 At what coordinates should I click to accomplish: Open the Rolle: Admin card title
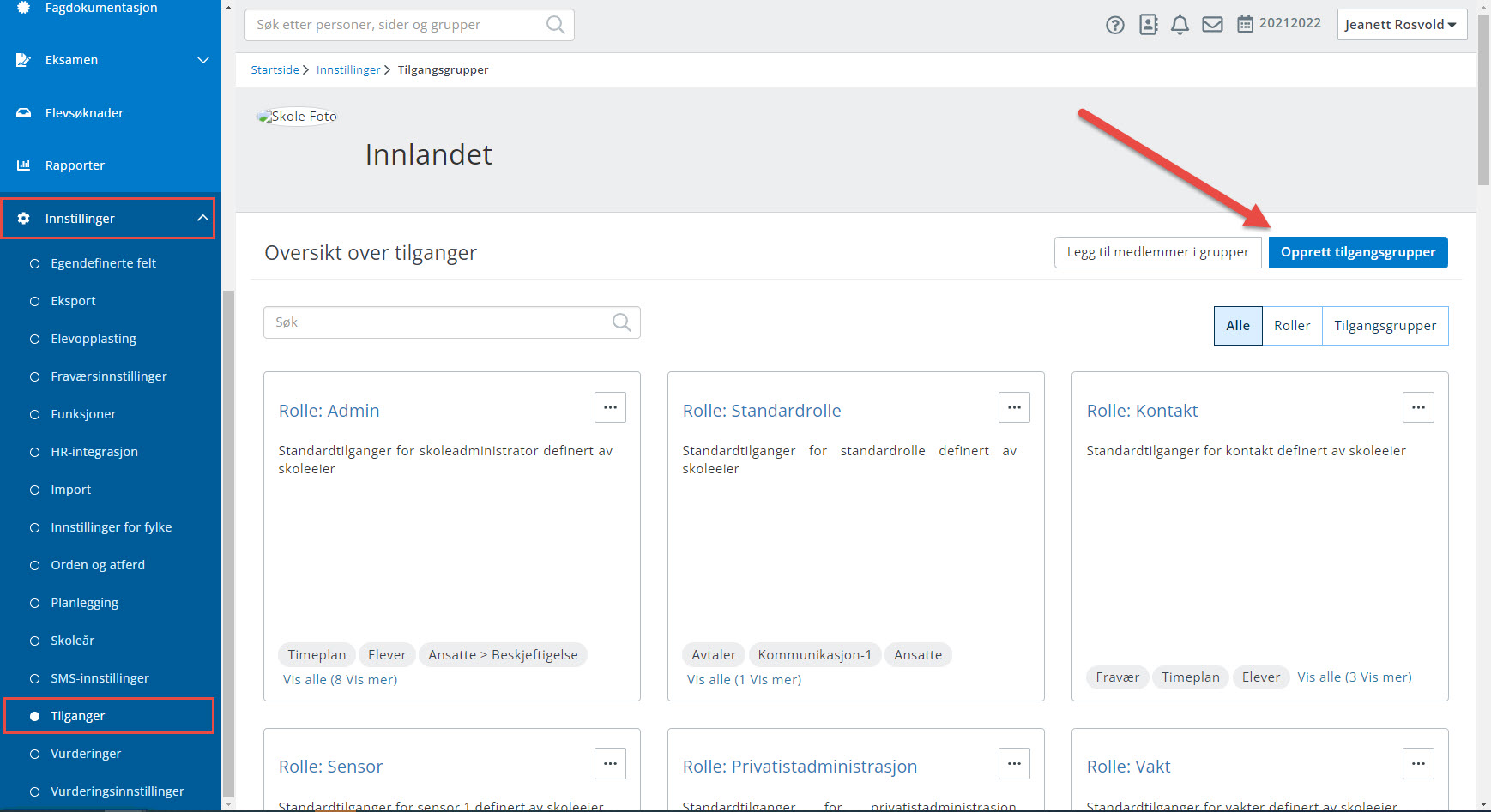click(329, 411)
